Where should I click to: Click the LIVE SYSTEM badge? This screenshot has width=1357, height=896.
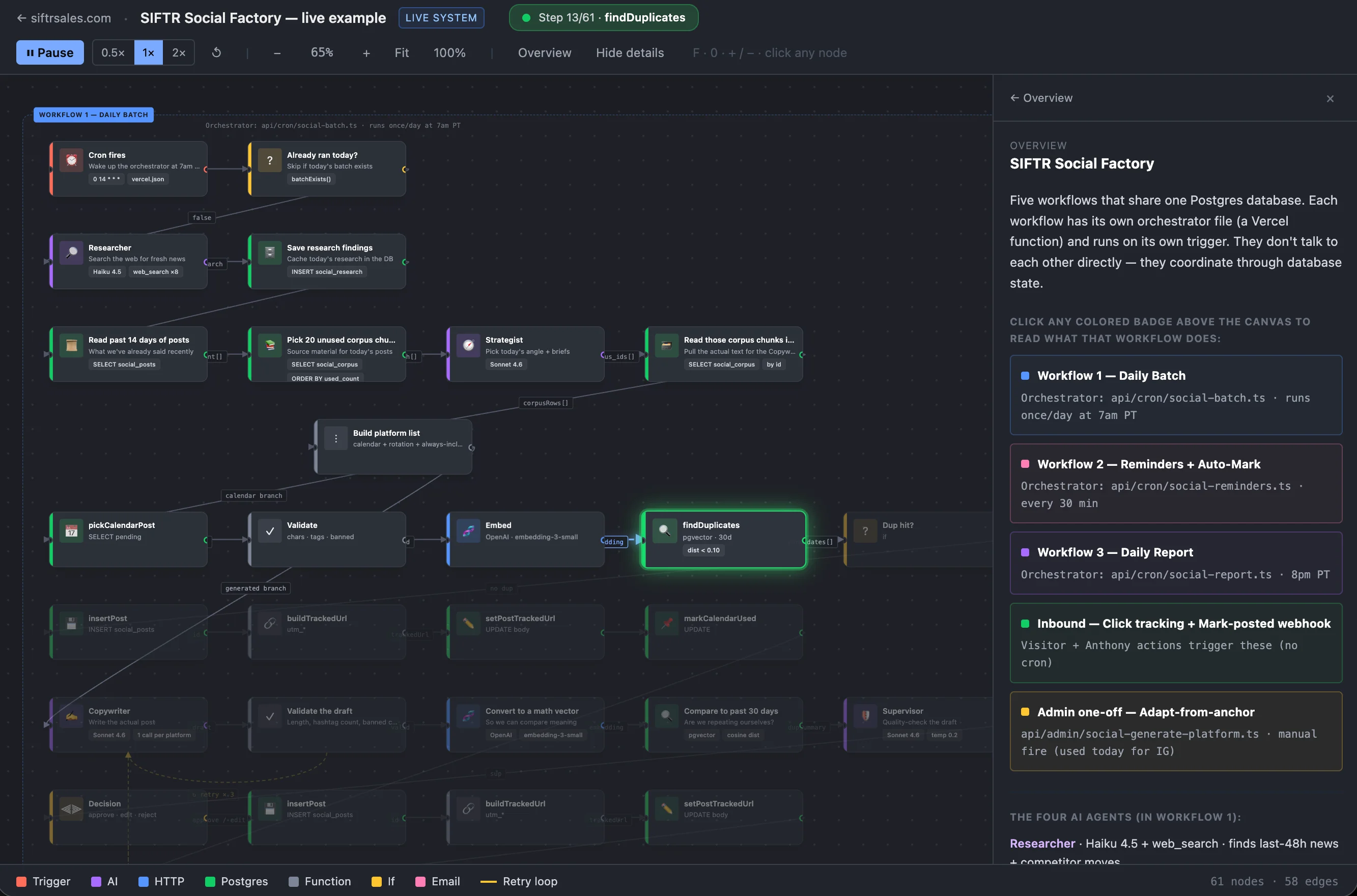[x=441, y=18]
